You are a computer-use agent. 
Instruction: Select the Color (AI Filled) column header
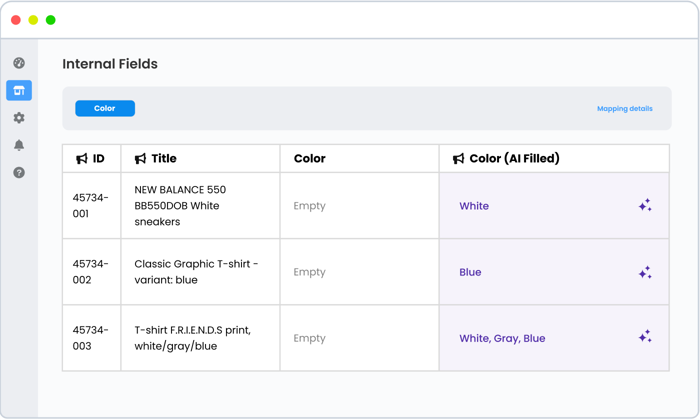[x=514, y=158]
